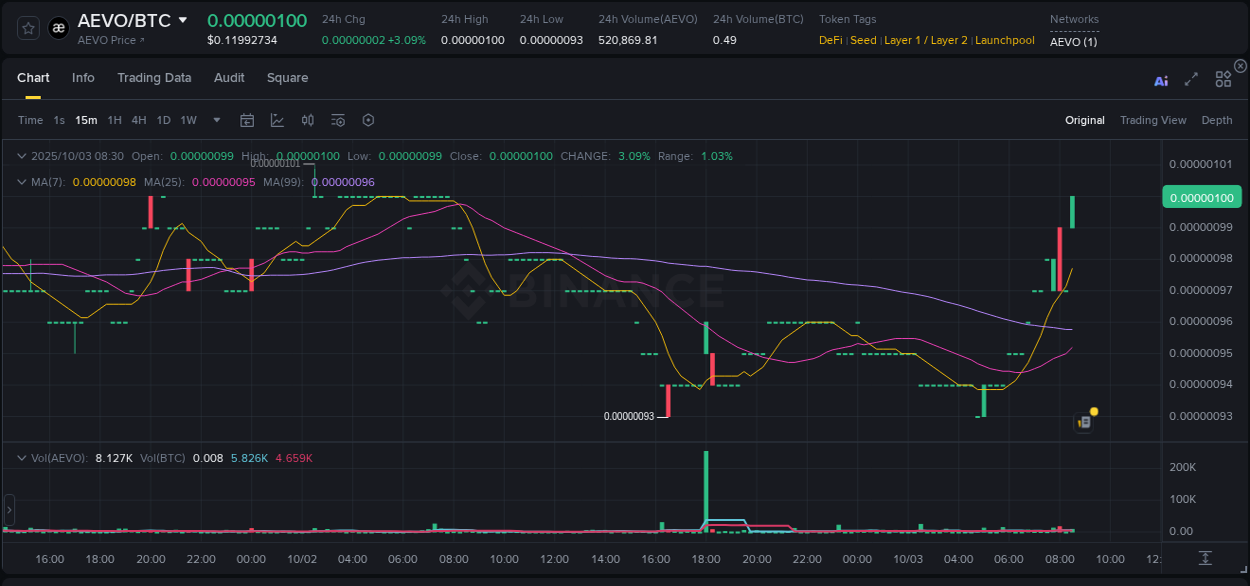Switch to the Trading Data tab
This screenshot has height=586, width=1250.
(x=154, y=78)
